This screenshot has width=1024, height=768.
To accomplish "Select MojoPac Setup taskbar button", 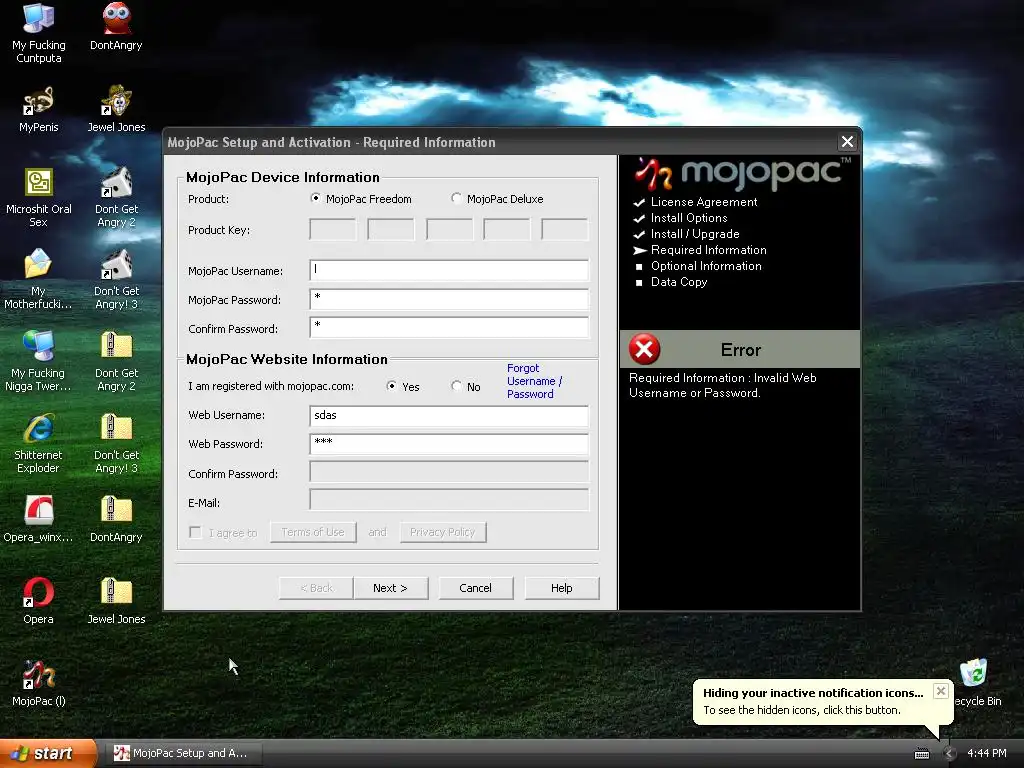I will point(184,754).
